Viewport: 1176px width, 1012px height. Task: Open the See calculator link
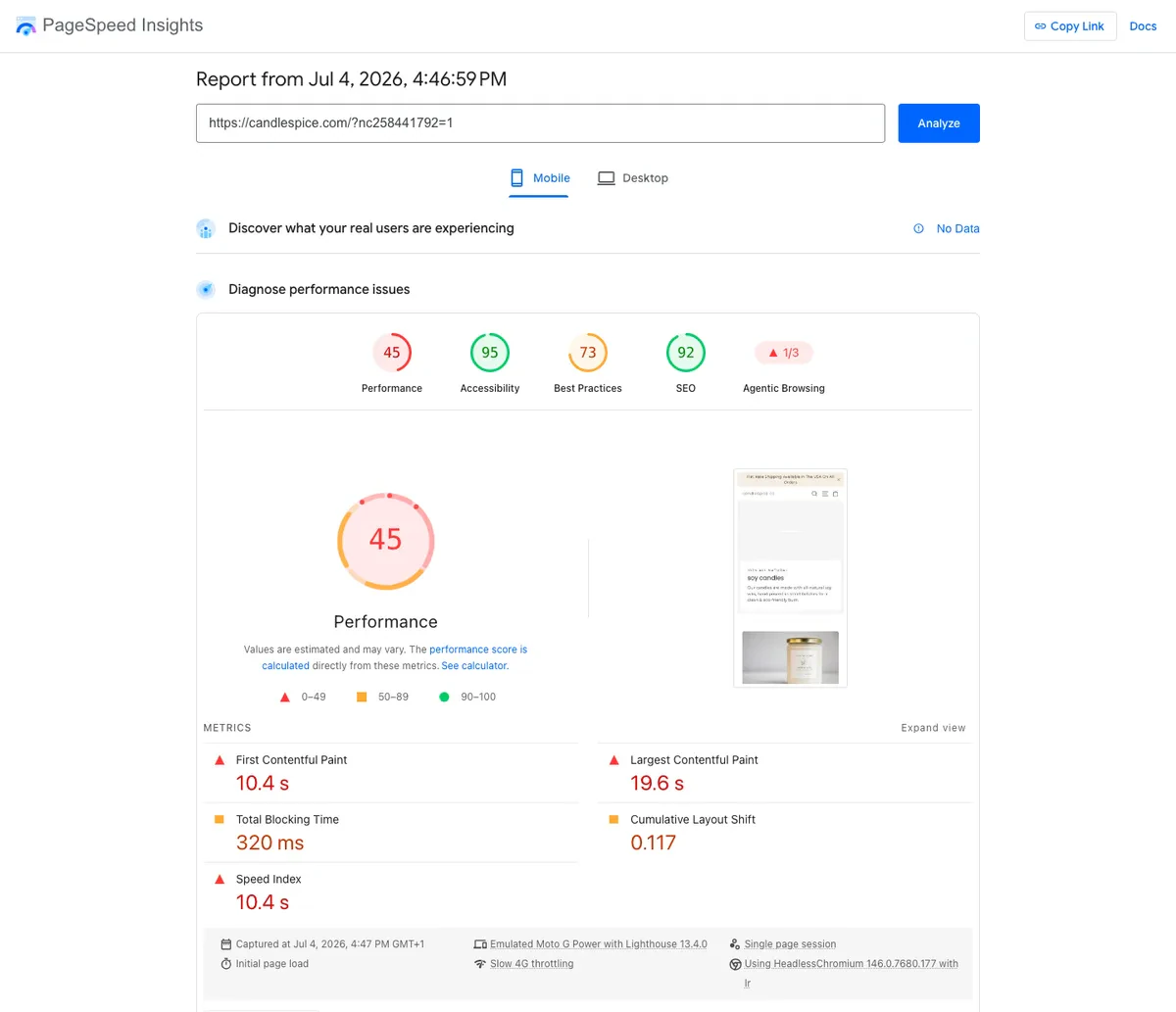[x=474, y=666]
